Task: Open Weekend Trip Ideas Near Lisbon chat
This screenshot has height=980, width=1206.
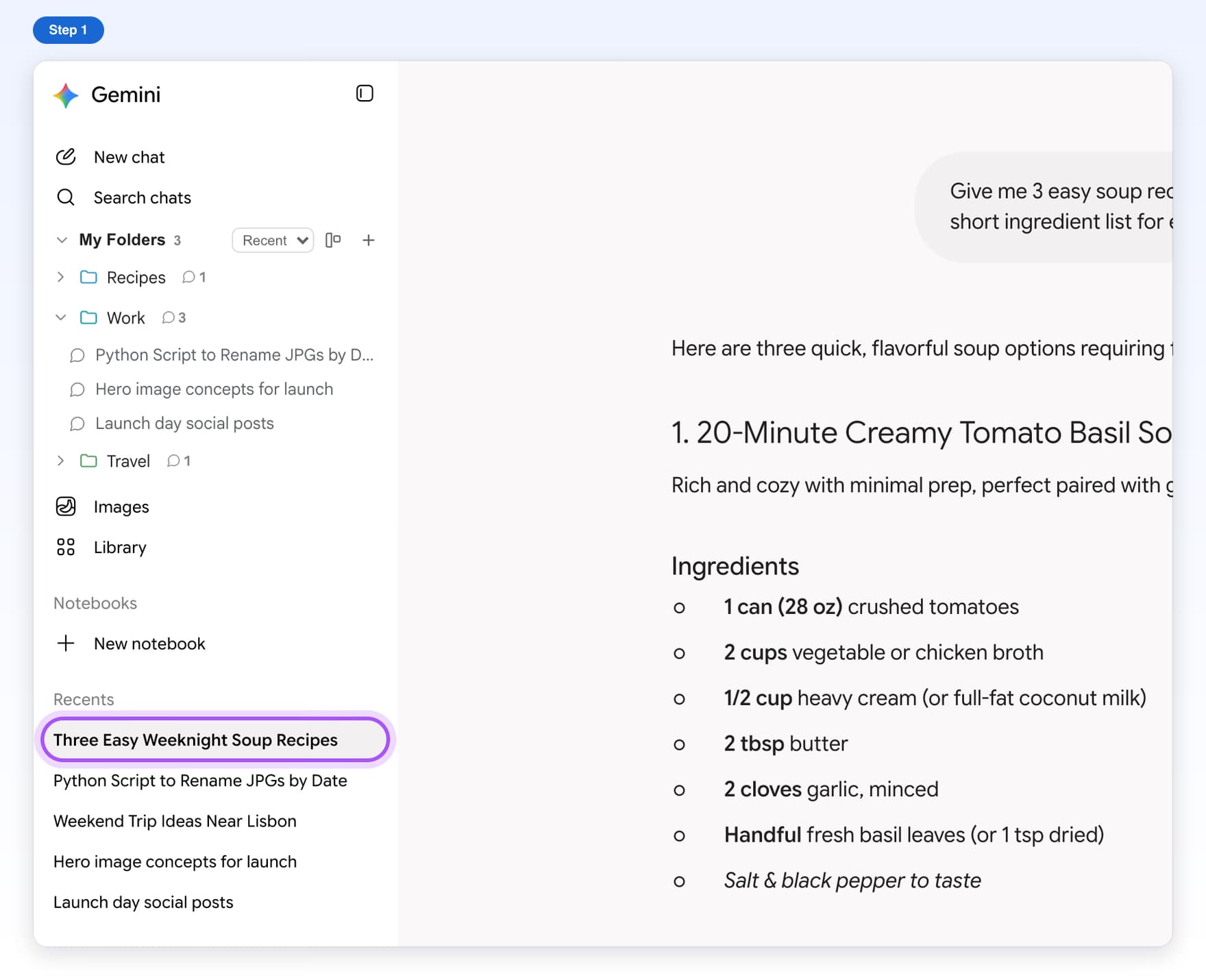Action: click(175, 821)
